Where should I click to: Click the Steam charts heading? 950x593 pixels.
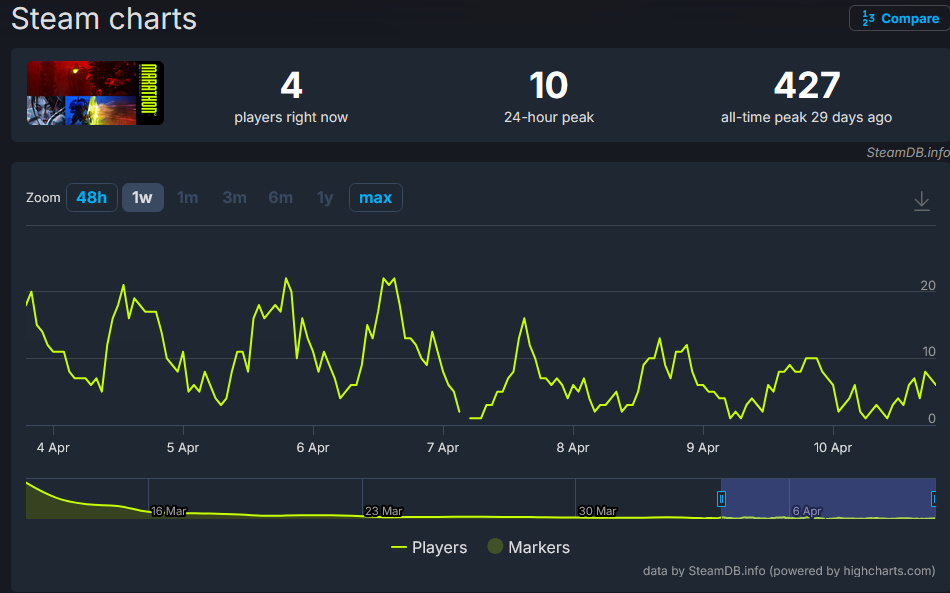[104, 19]
